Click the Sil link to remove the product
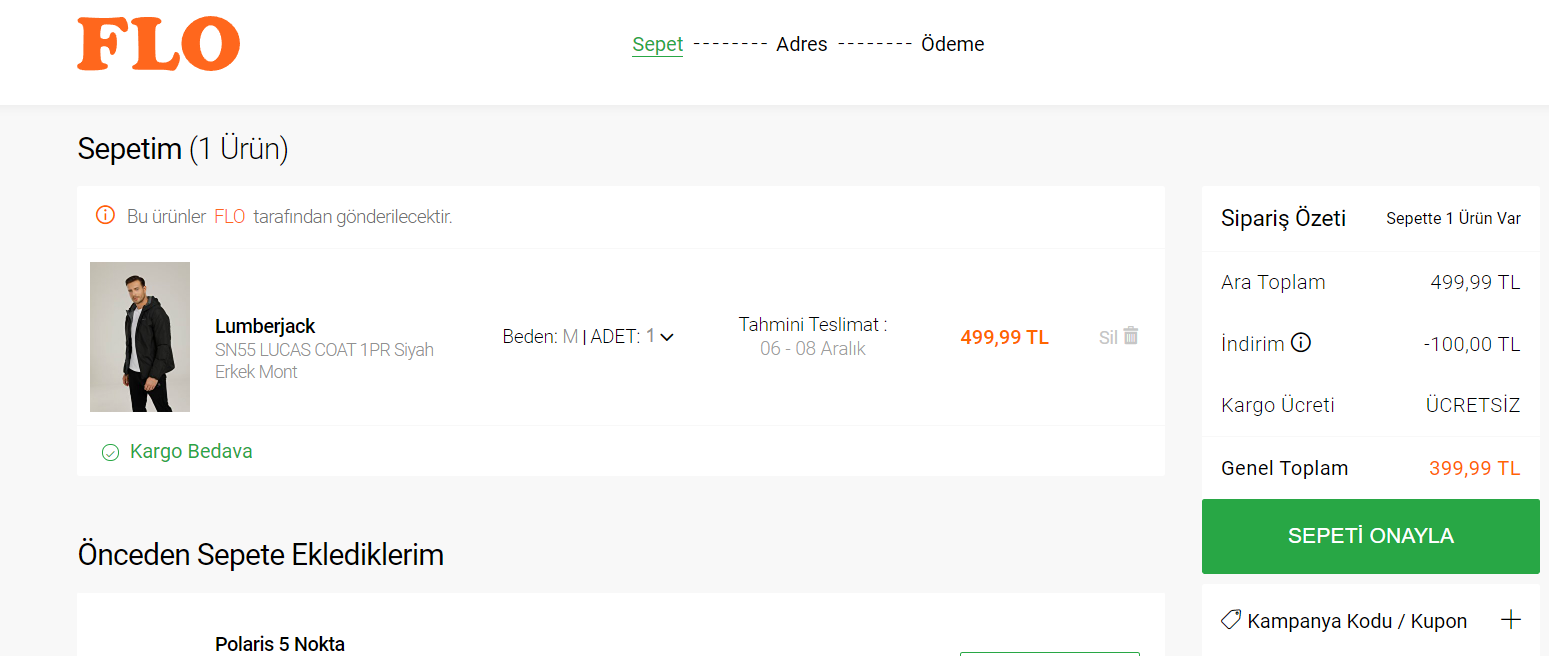Image resolution: width=1549 pixels, height=656 pixels. pos(1108,337)
